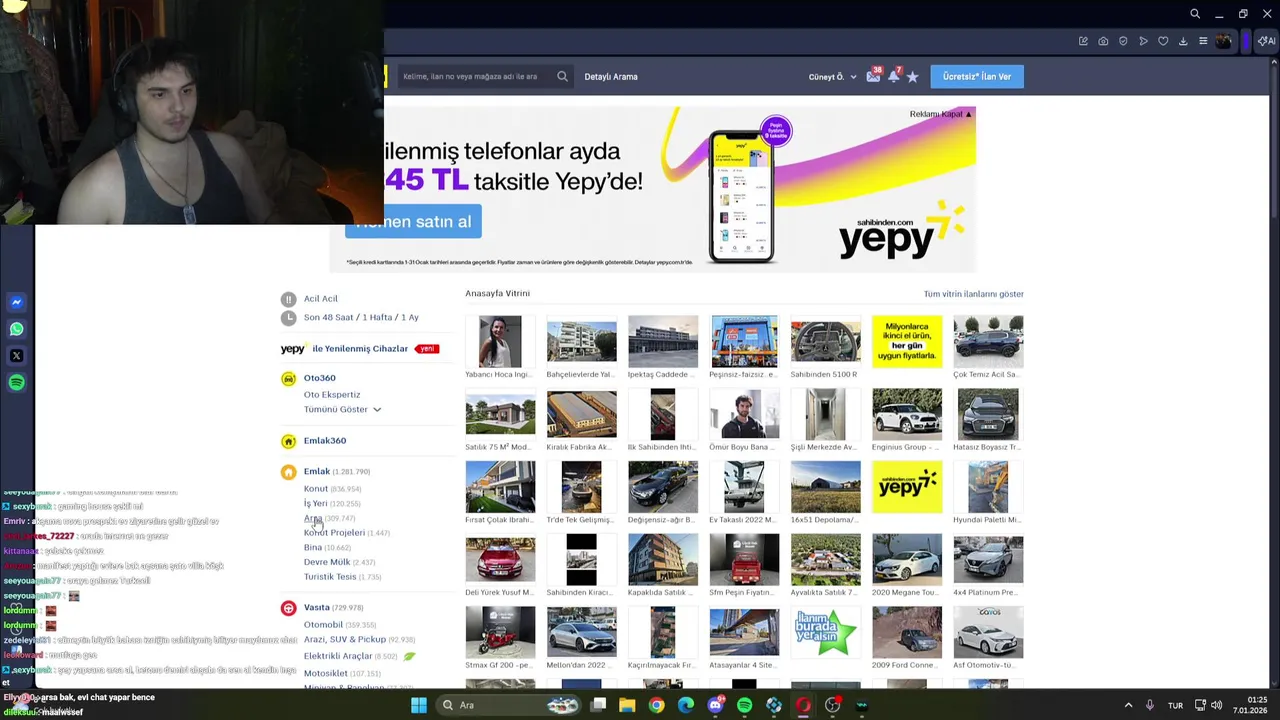Open Spotify in the Opera sidebar
The height and width of the screenshot is (720, 1280).
(16, 383)
